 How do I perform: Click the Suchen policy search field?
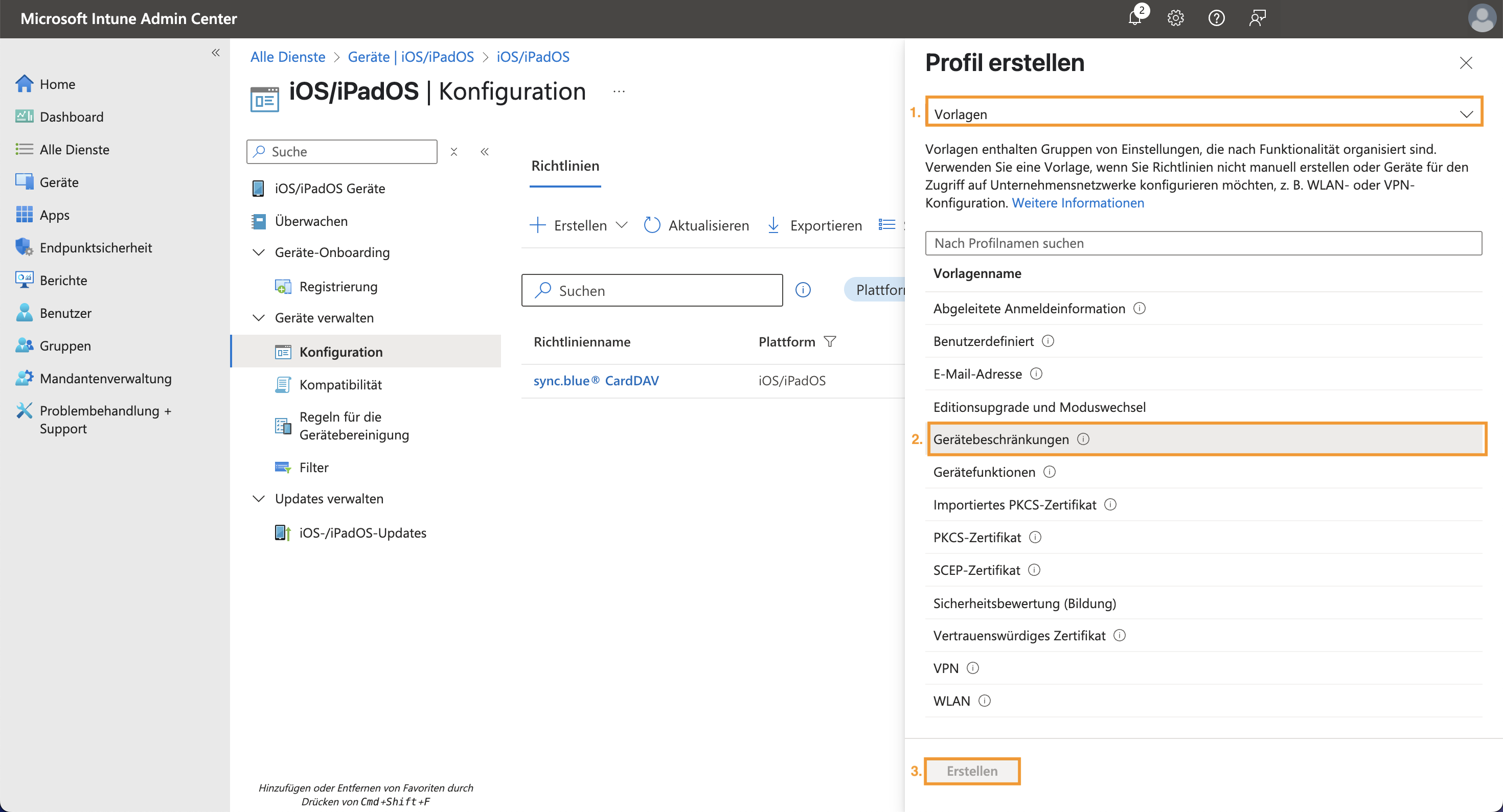tap(652, 290)
